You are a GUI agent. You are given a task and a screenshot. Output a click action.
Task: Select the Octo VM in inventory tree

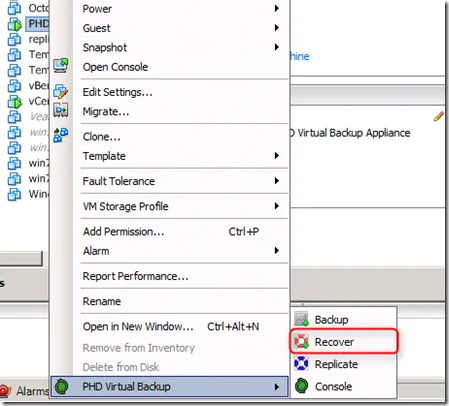click(x=39, y=8)
